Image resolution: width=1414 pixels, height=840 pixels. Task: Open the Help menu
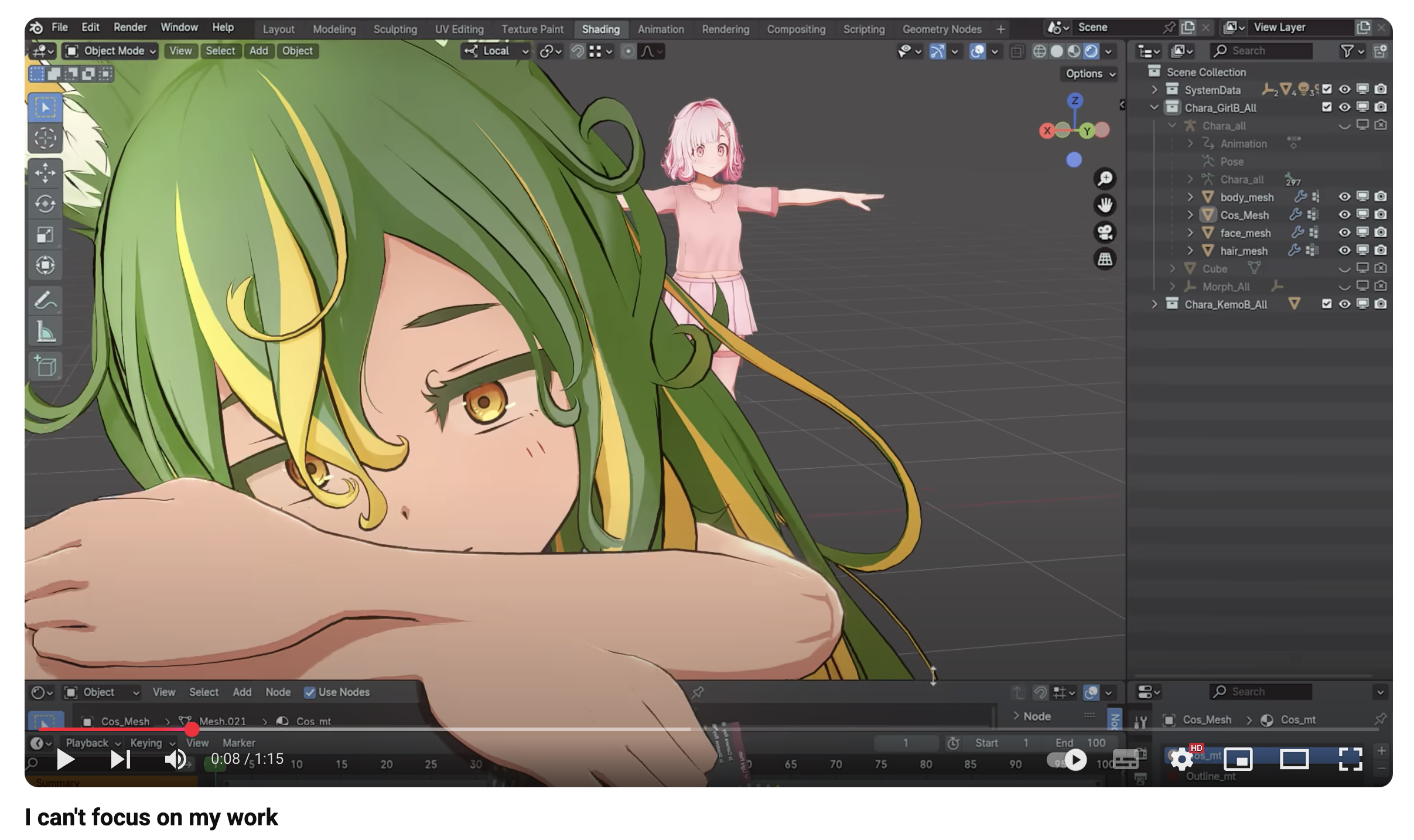223,28
